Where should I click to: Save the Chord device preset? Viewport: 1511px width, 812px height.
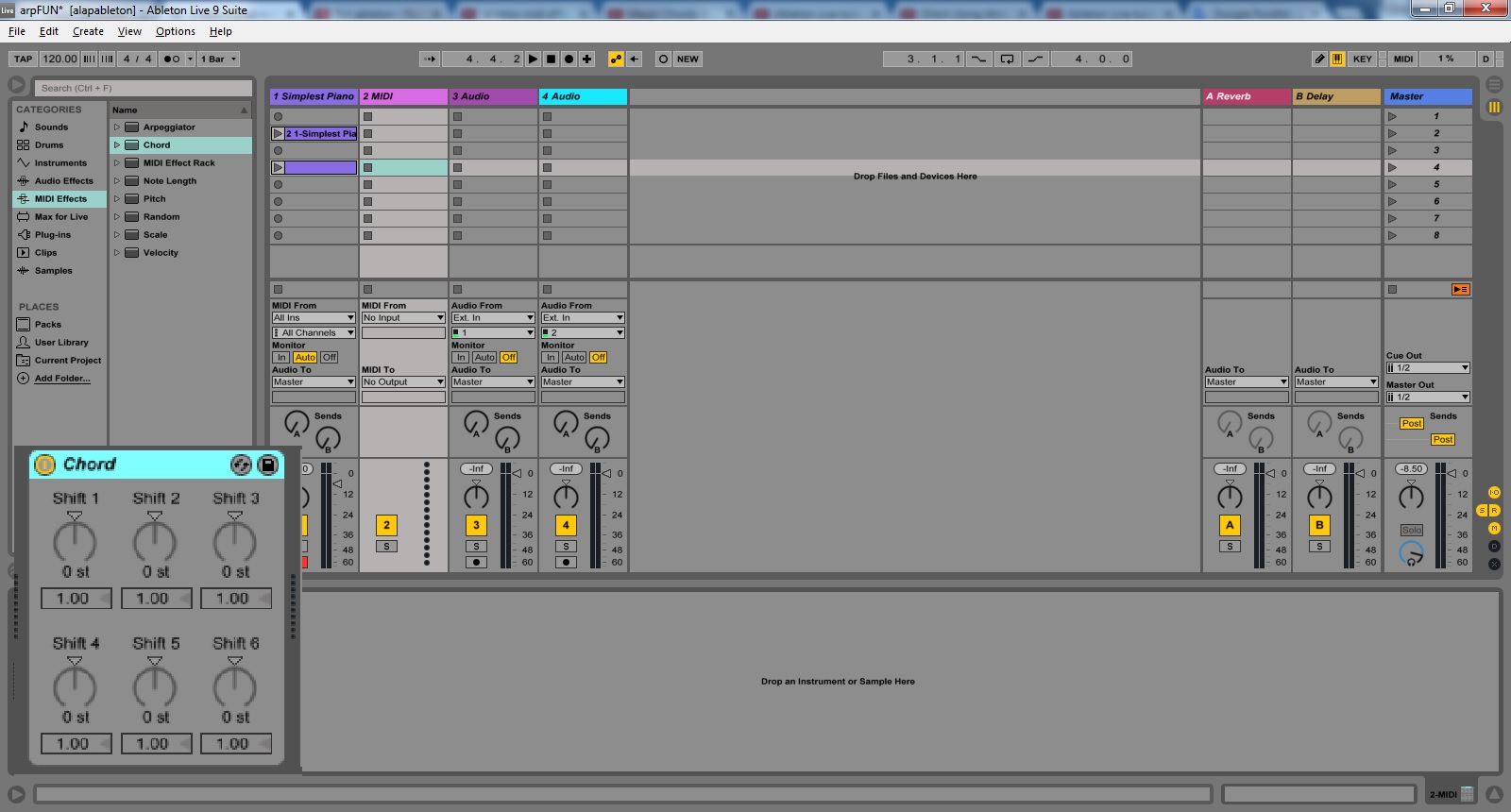coord(267,465)
